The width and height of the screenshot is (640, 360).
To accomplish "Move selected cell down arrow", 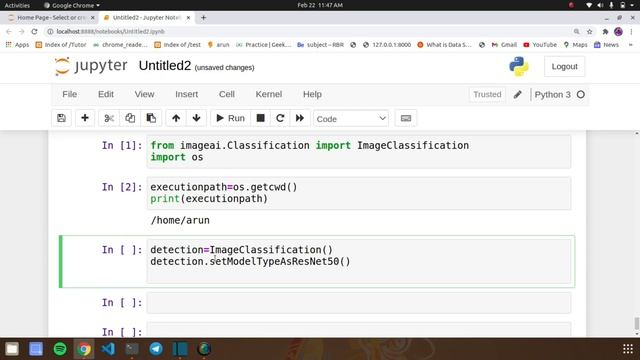I will click(196, 118).
